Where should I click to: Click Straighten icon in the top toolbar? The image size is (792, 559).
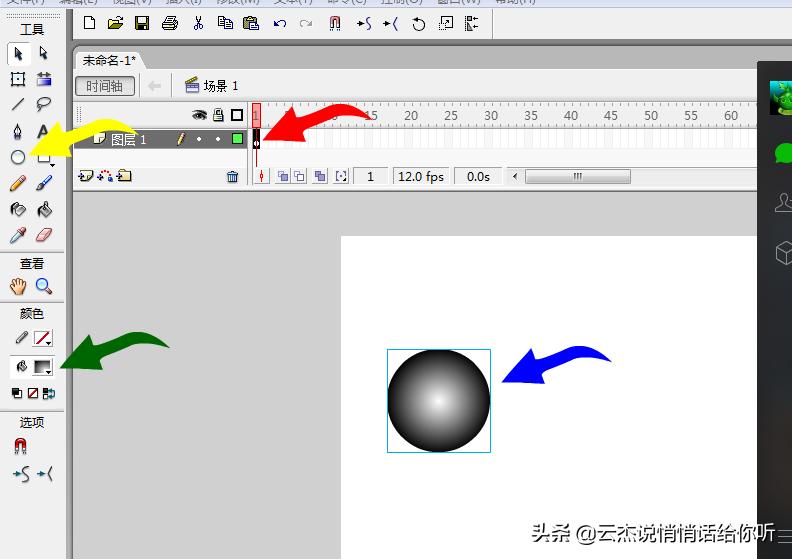pyautogui.click(x=390, y=23)
